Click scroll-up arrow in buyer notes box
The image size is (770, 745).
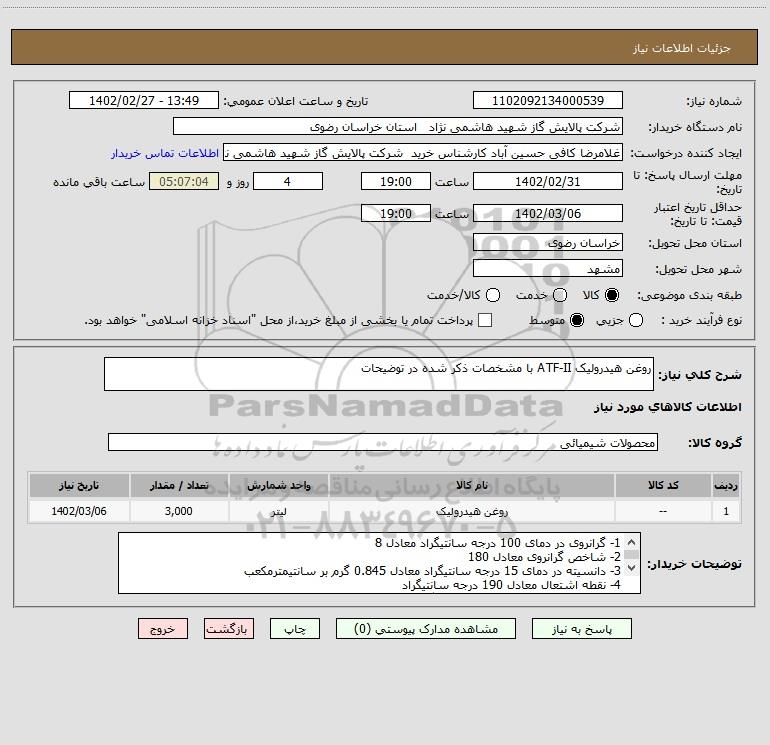[x=632, y=542]
